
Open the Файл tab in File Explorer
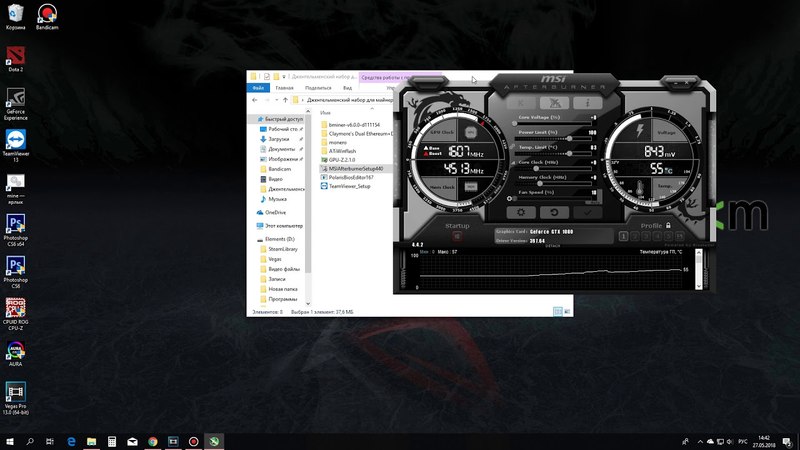tap(258, 88)
